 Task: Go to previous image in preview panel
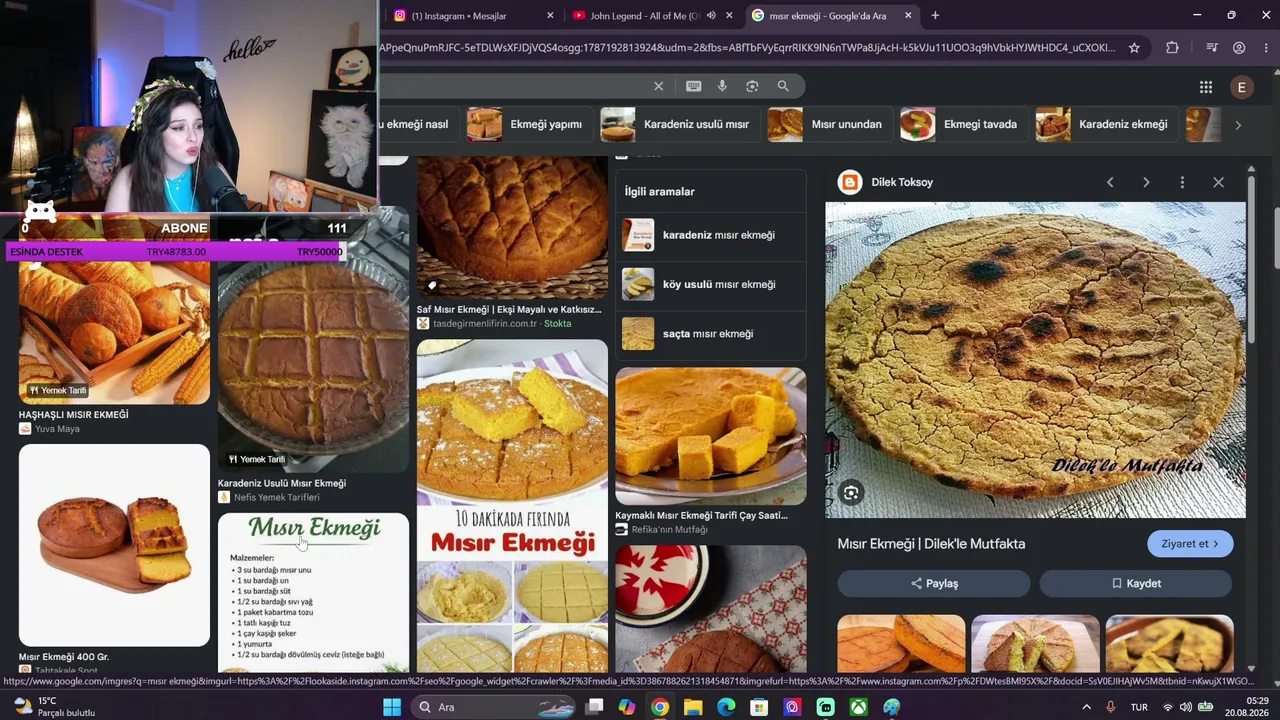point(1110,182)
